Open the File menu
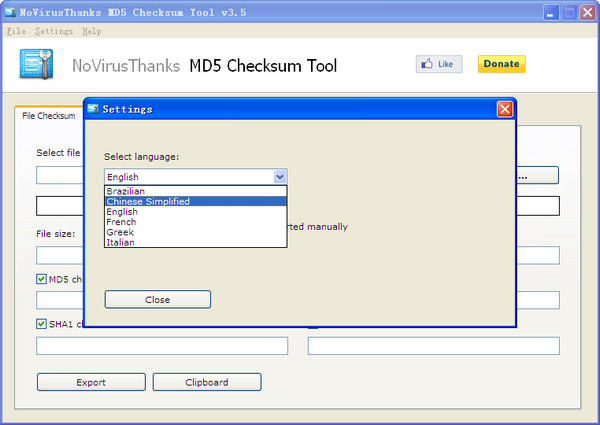 pos(16,31)
